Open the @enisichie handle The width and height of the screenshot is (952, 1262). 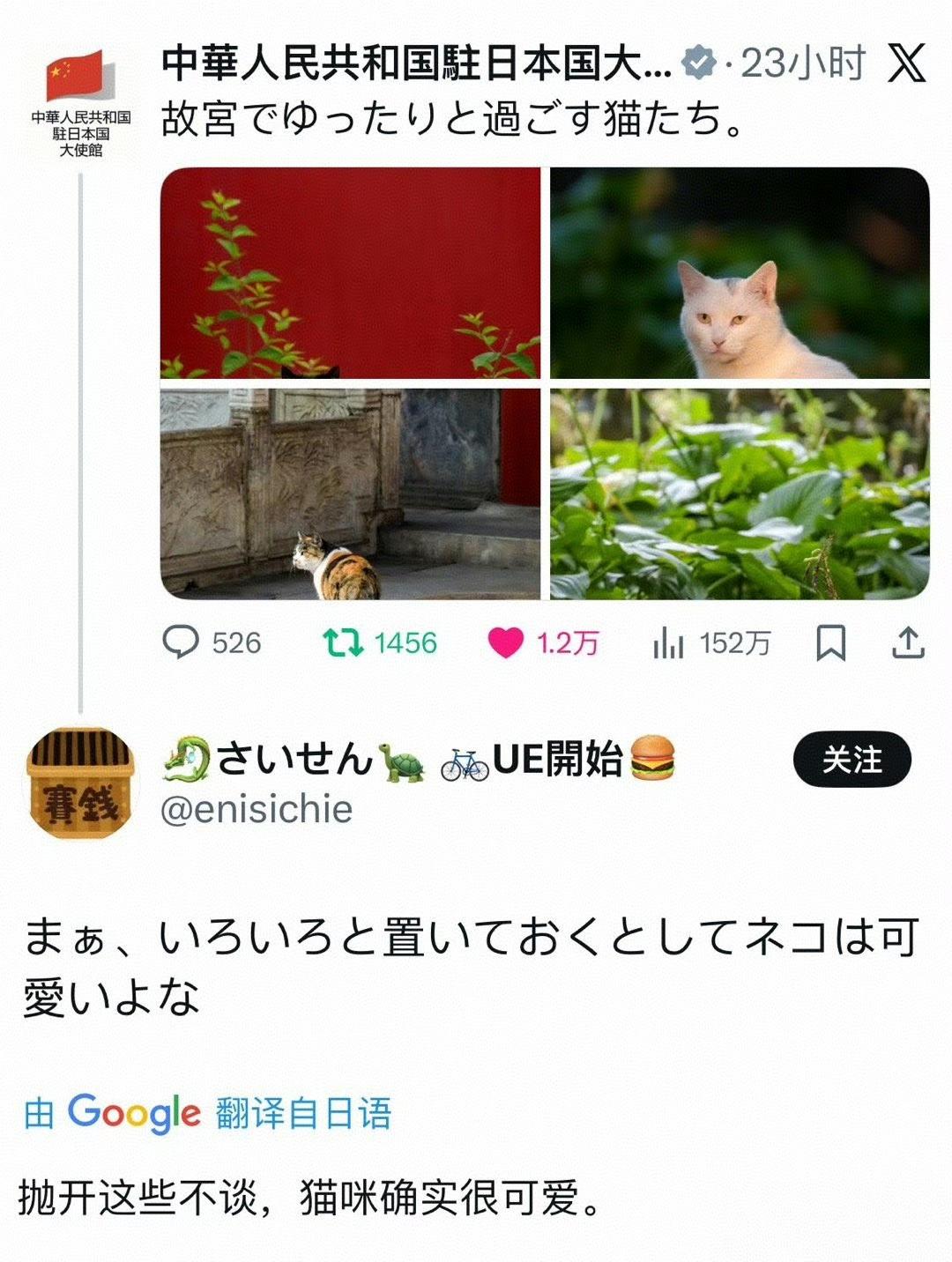pyautogui.click(x=257, y=809)
